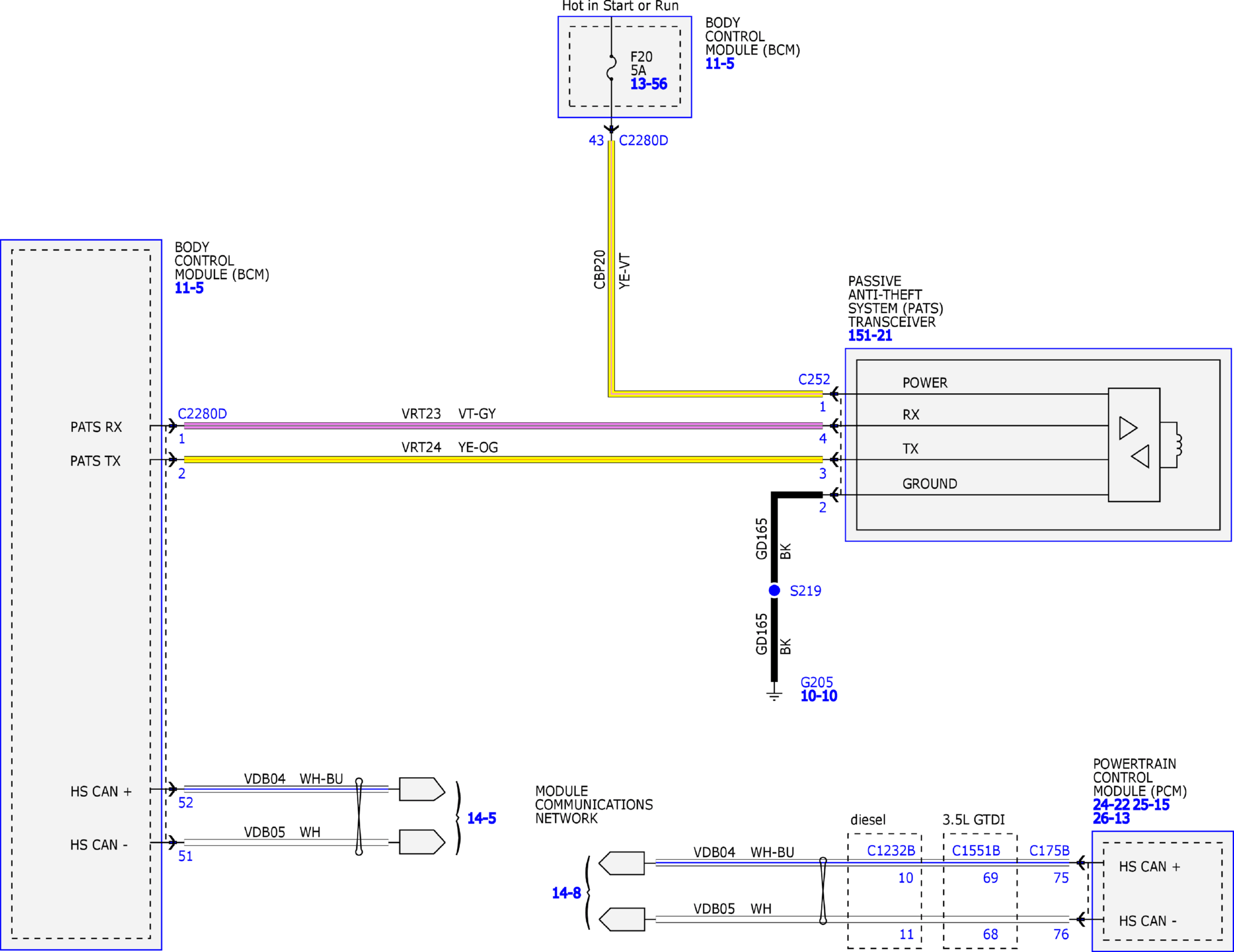Select the C1551B connector label
The height and width of the screenshot is (952, 1234).
click(976, 850)
